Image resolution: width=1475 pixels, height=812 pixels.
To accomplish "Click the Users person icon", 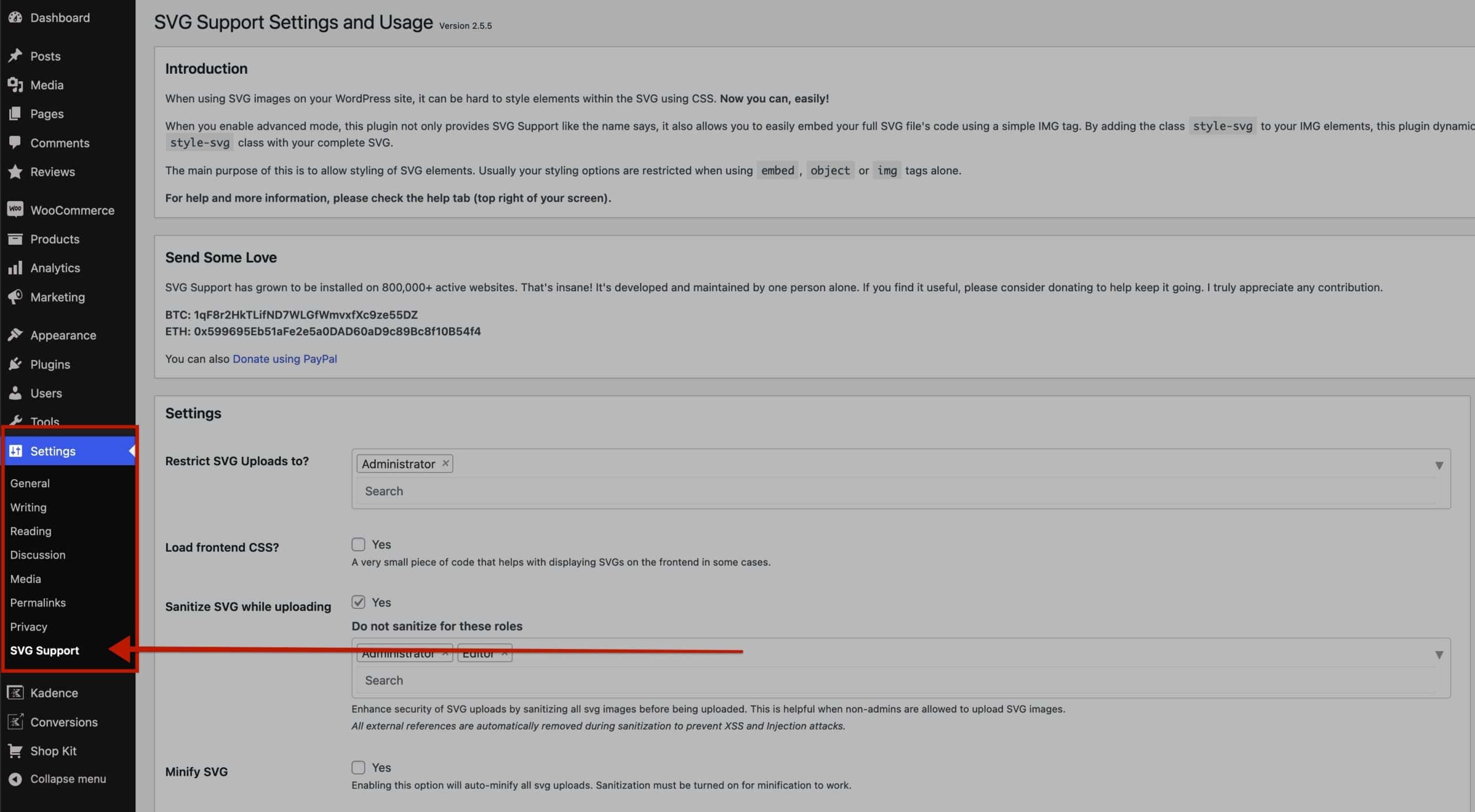I will pyautogui.click(x=16, y=393).
